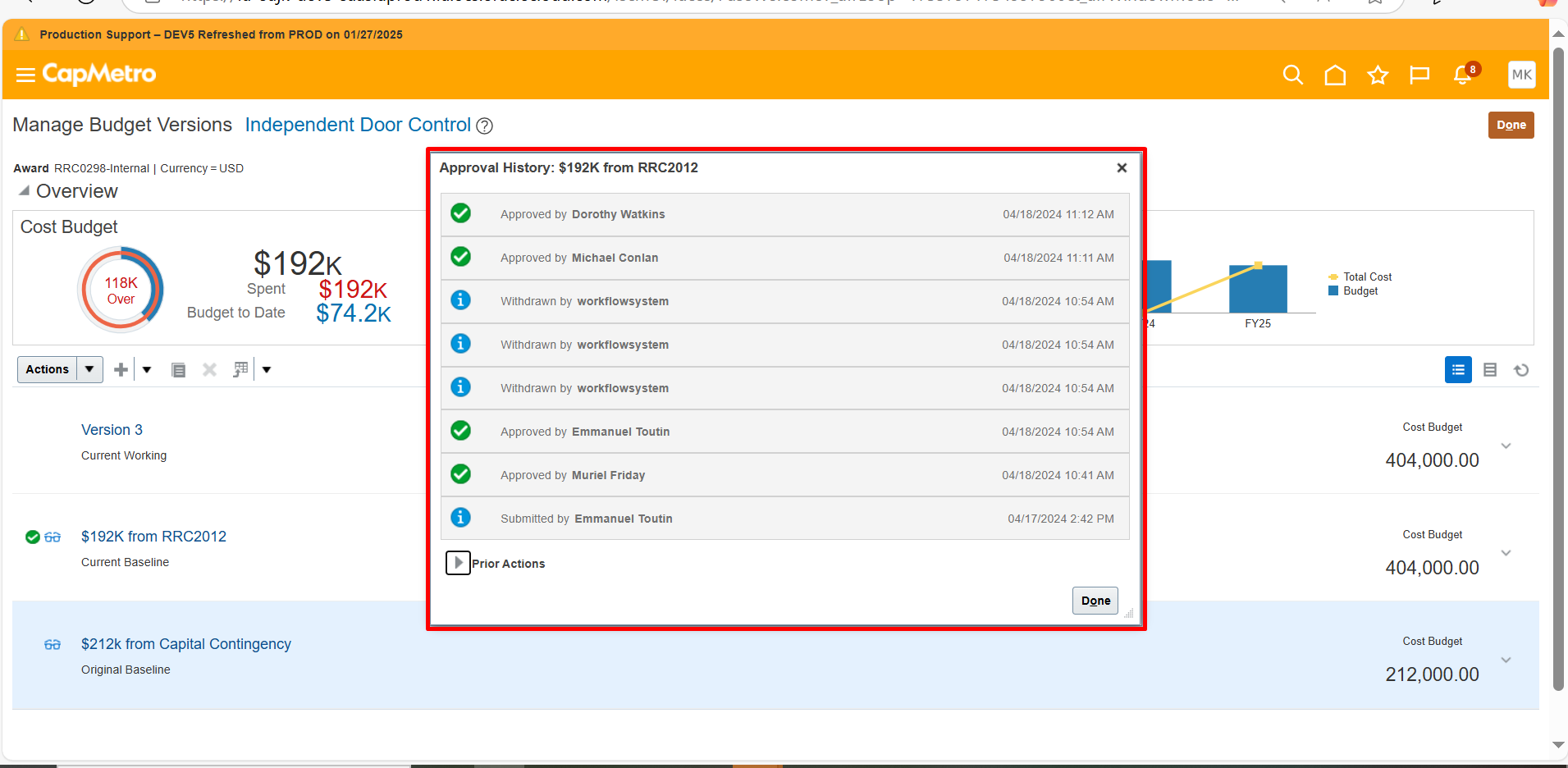Open the MK user profile menu
This screenshot has height=768, width=1568.
point(1521,75)
